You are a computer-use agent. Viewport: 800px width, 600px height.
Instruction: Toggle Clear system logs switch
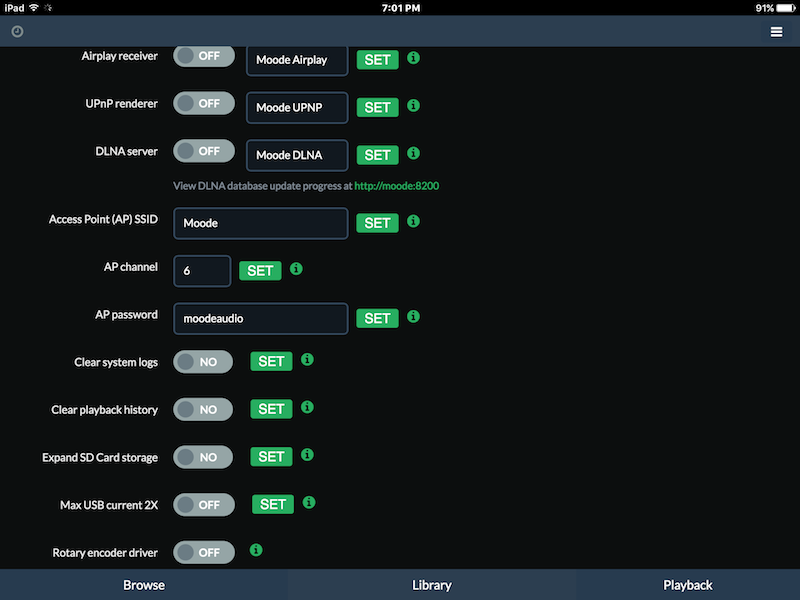(203, 362)
